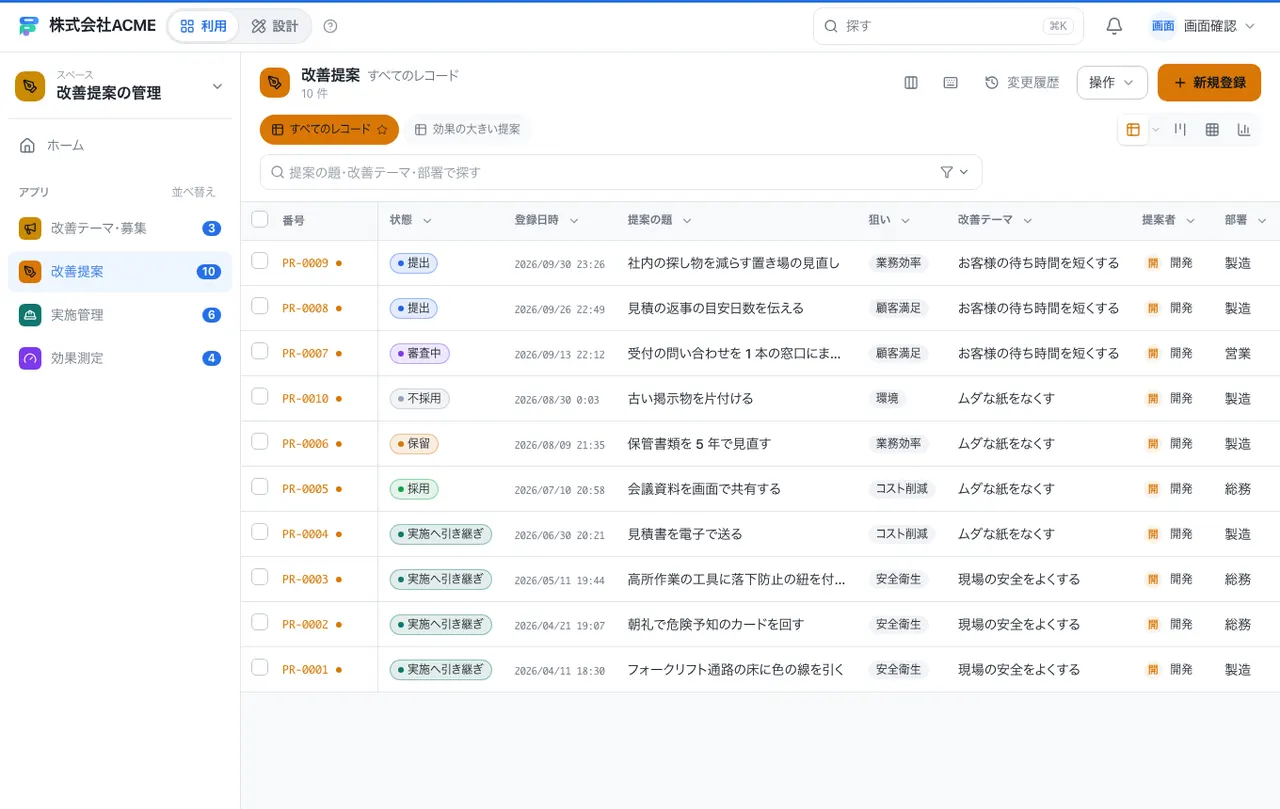Select the 効果の大きい提案 view tab
Image resolution: width=1280 pixels, height=809 pixels.
coord(468,130)
